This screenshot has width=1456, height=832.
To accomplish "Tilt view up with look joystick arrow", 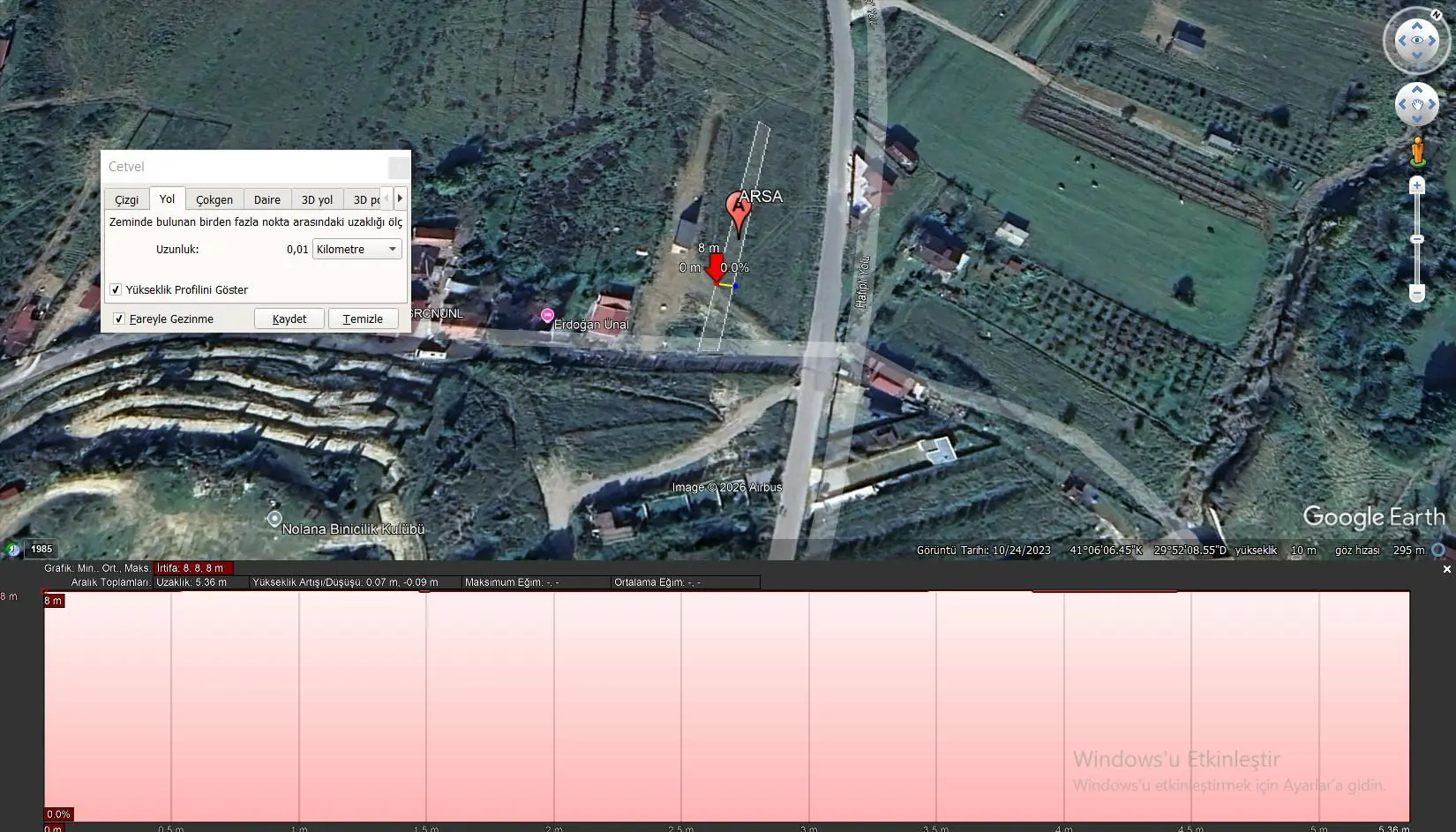I will [1417, 24].
